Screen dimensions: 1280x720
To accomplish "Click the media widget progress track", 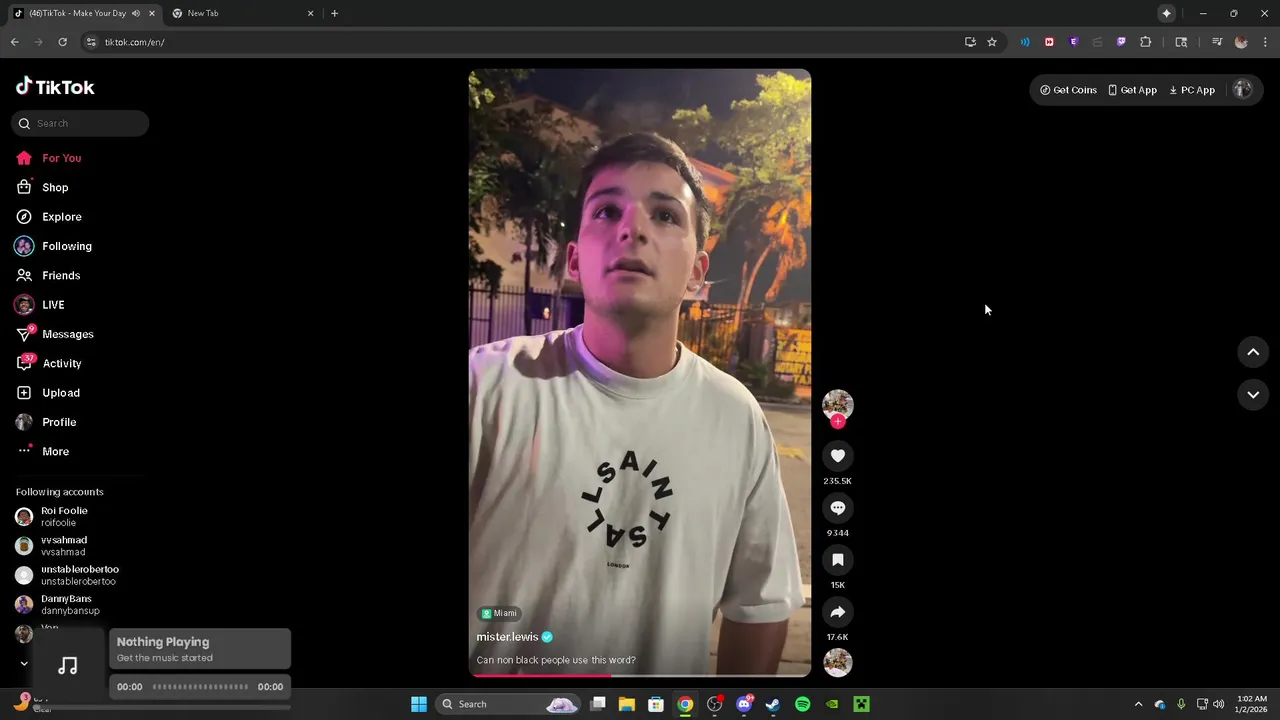I will click(x=200, y=687).
